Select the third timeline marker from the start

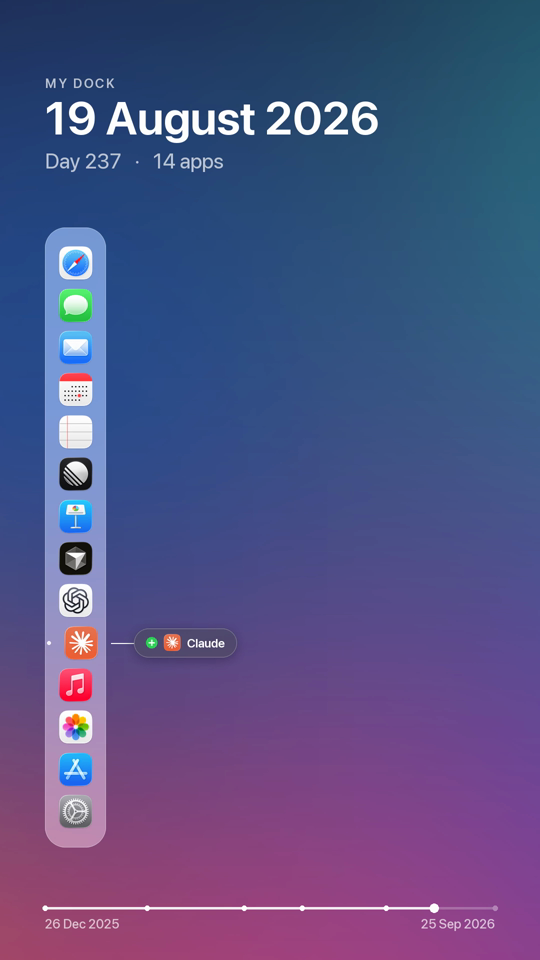pyautogui.click(x=244, y=908)
